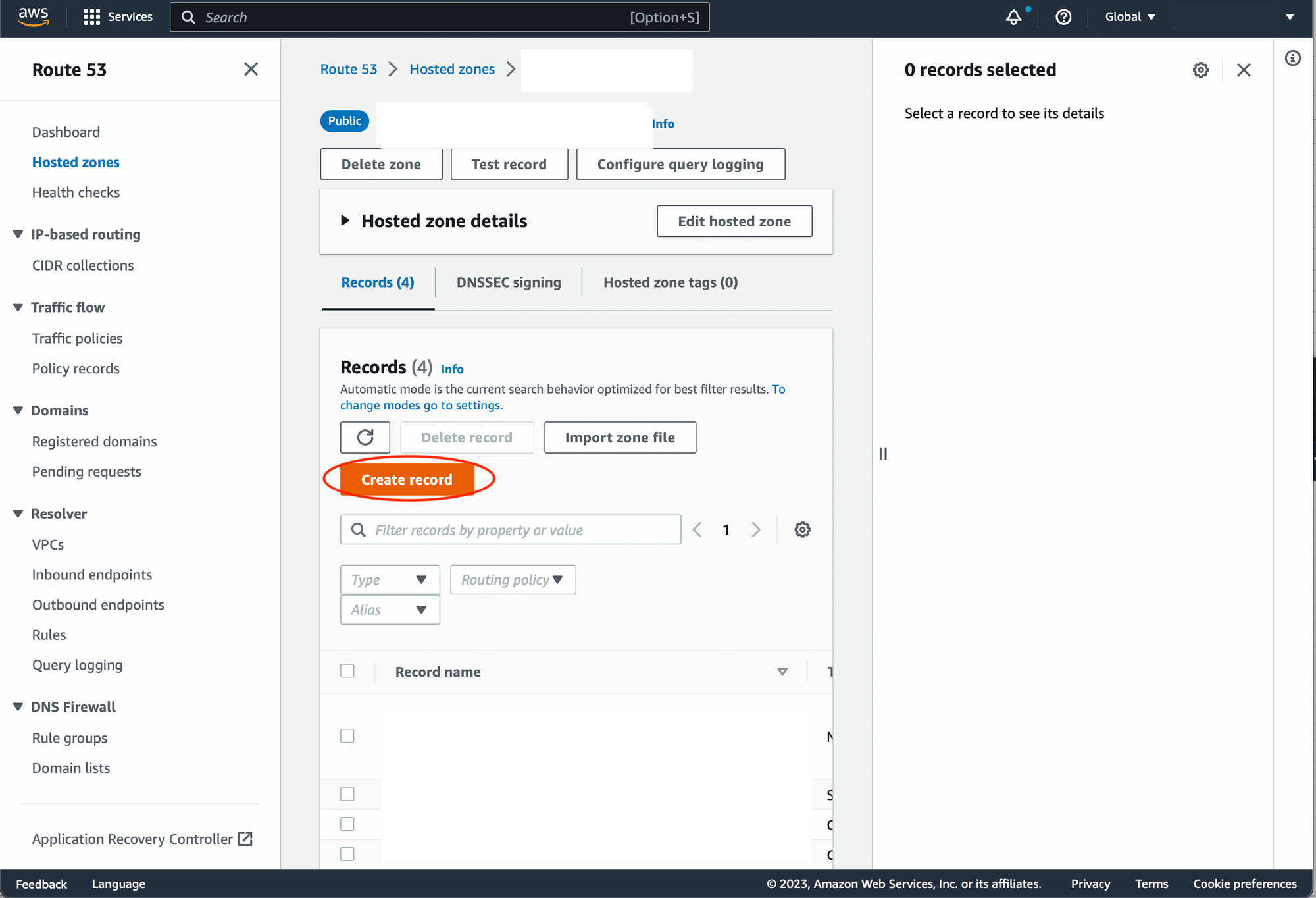Open Query logging in sidebar

[x=77, y=665]
